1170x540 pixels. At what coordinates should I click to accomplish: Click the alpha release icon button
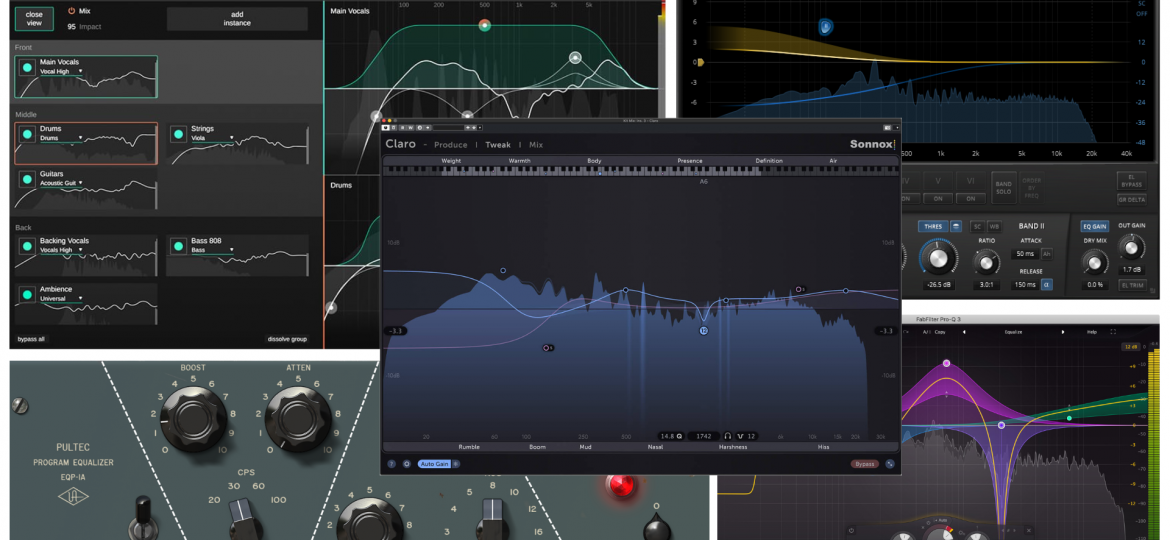1047,284
